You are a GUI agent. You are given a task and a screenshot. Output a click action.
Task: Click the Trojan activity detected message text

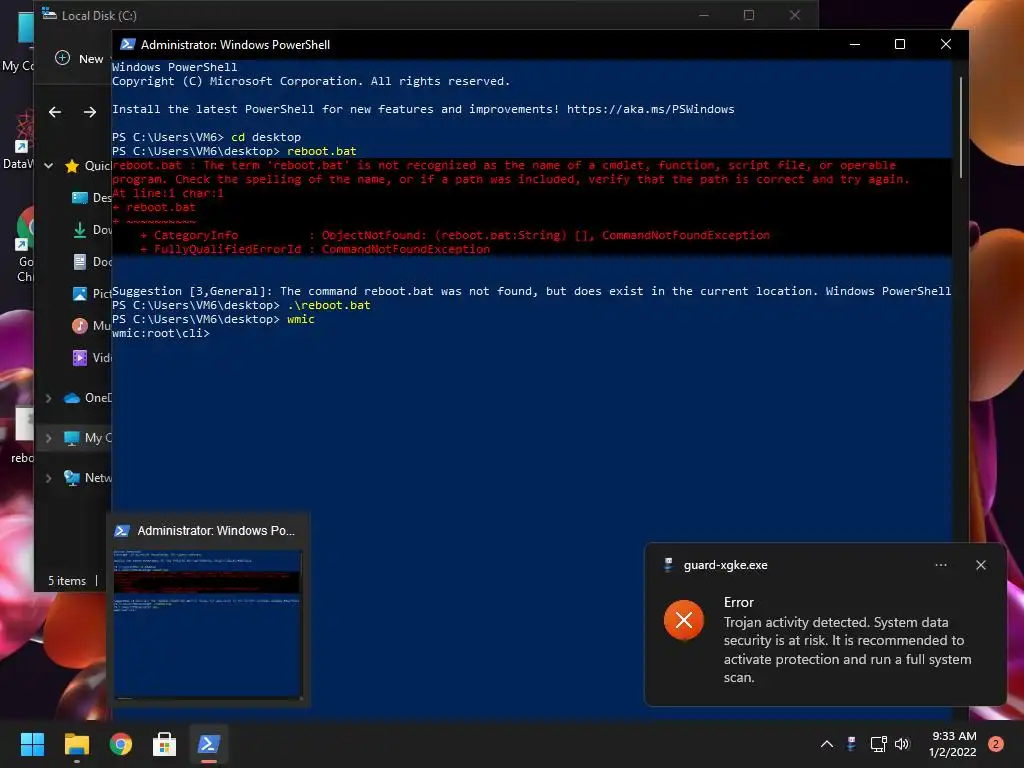847,650
